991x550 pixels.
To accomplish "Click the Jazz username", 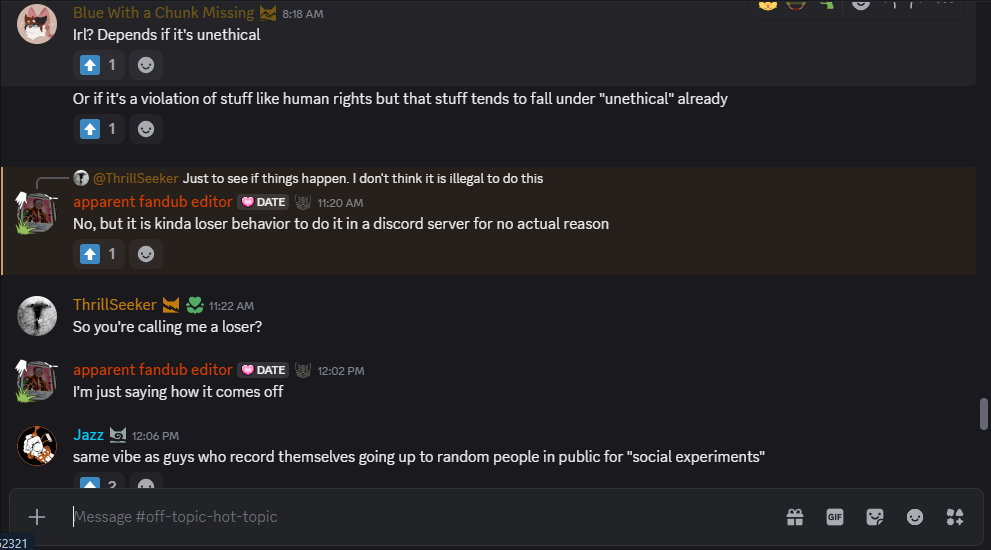I will 88,435.
